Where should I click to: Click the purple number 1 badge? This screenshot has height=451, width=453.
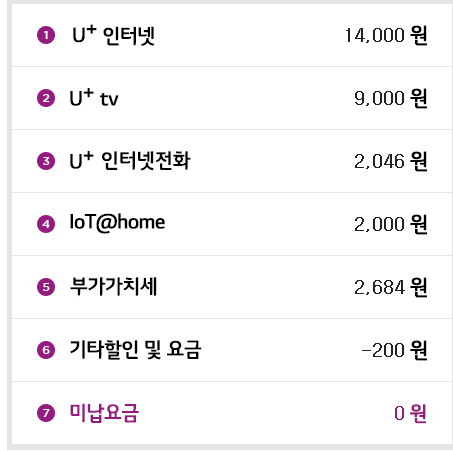[46, 35]
